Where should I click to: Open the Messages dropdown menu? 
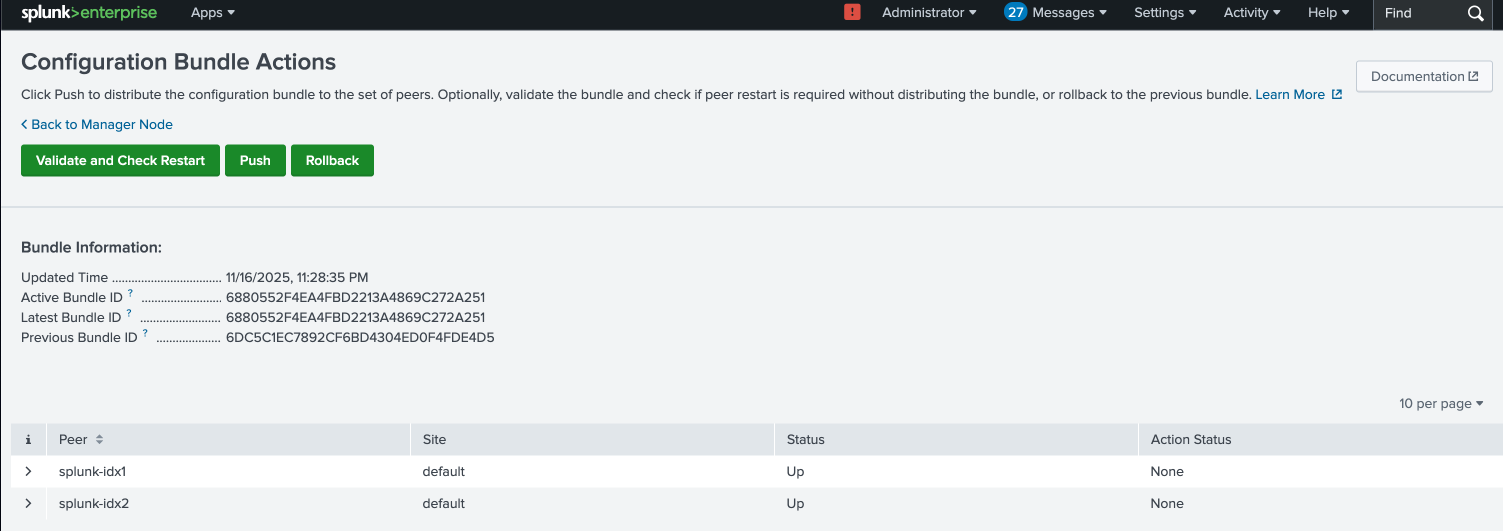point(1056,13)
